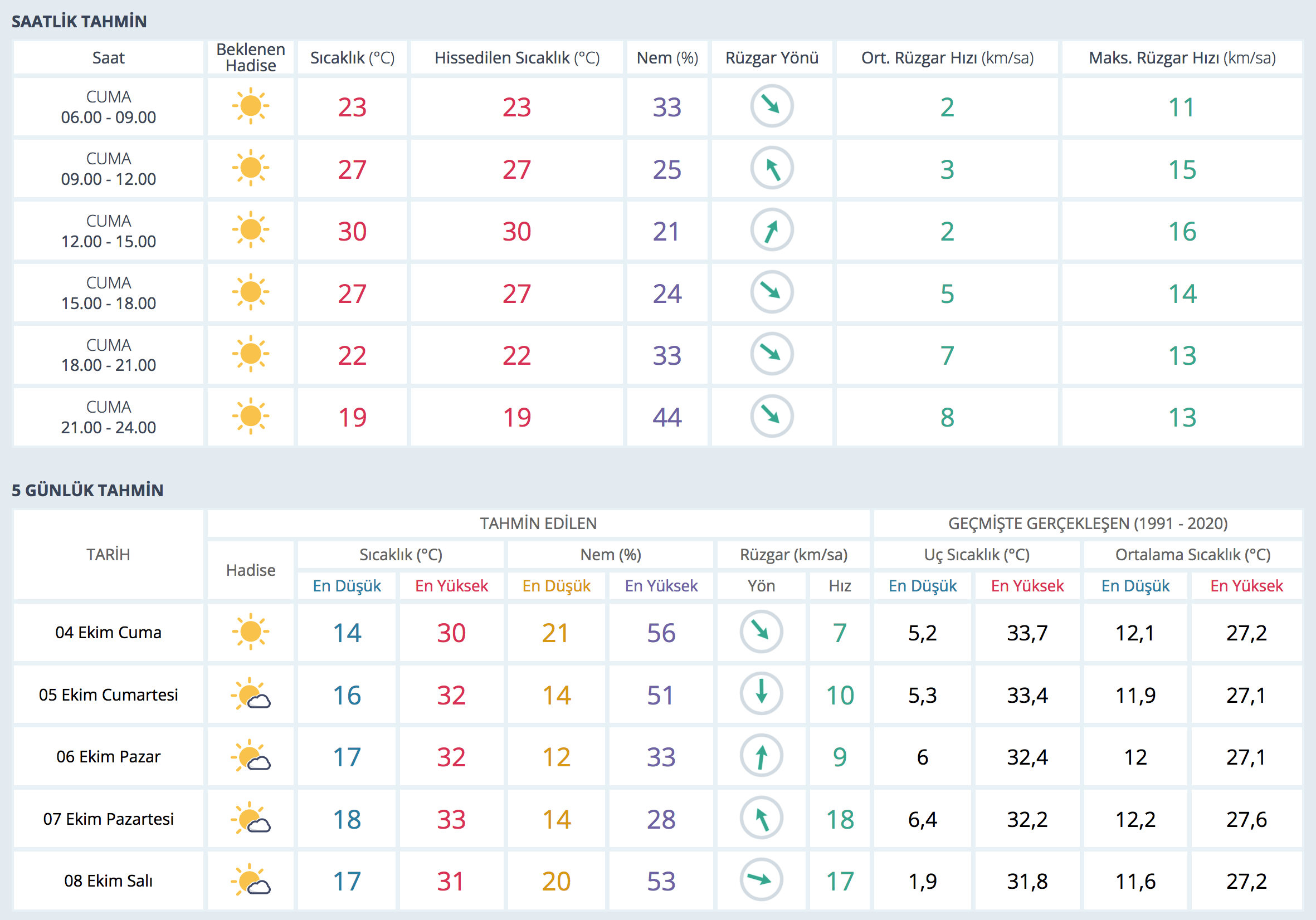
Task: Click the sunny icon for CUMA 21.00 - 24.00
Action: pos(251,417)
